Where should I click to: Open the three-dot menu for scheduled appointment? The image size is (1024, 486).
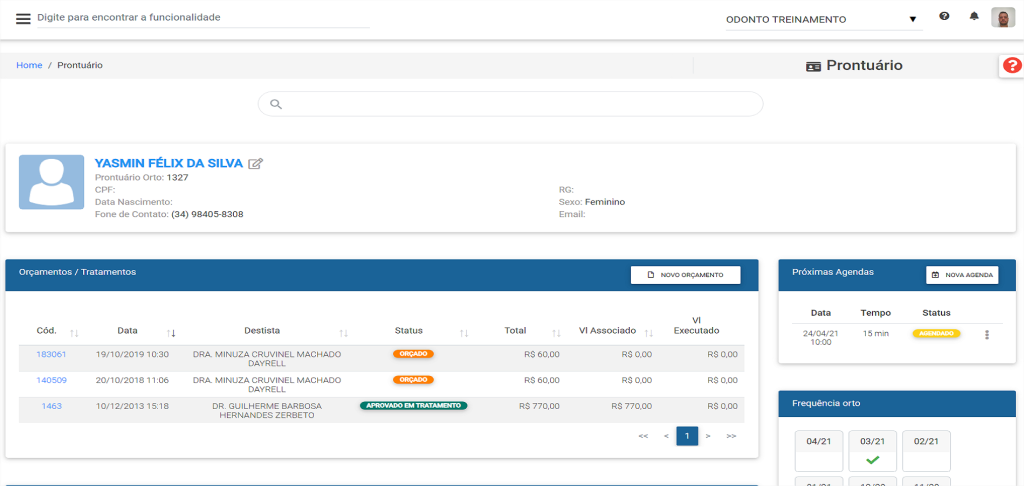click(987, 334)
